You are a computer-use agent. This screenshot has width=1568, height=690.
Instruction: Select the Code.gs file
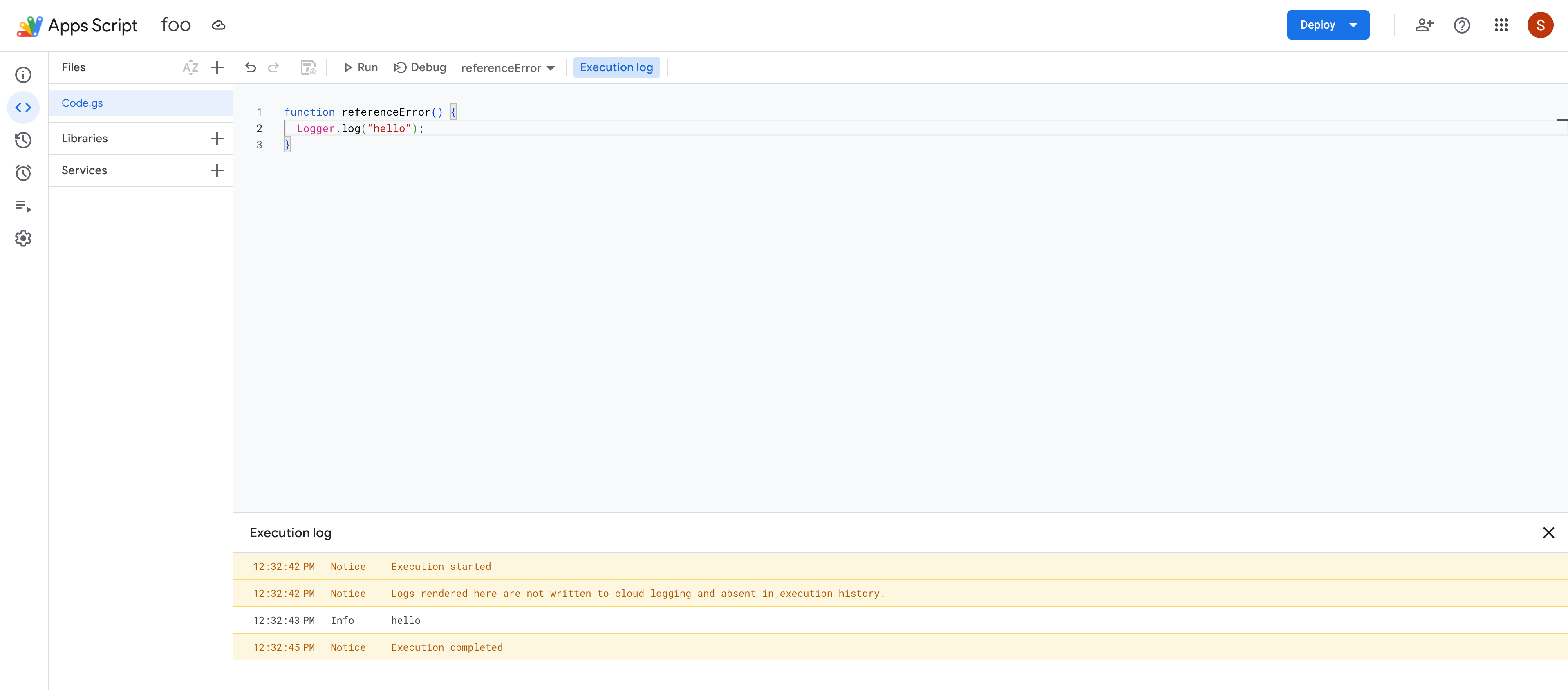[82, 103]
